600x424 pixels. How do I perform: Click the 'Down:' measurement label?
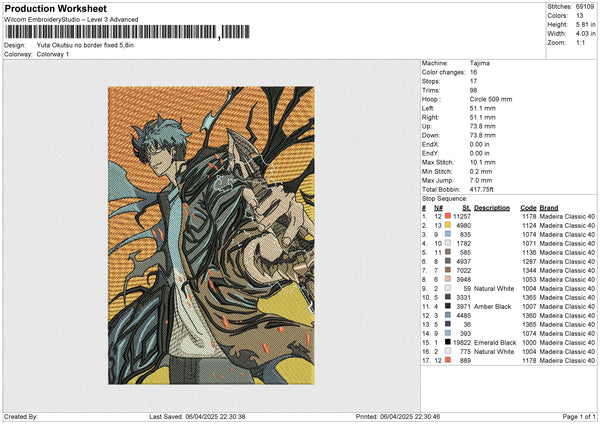point(430,135)
